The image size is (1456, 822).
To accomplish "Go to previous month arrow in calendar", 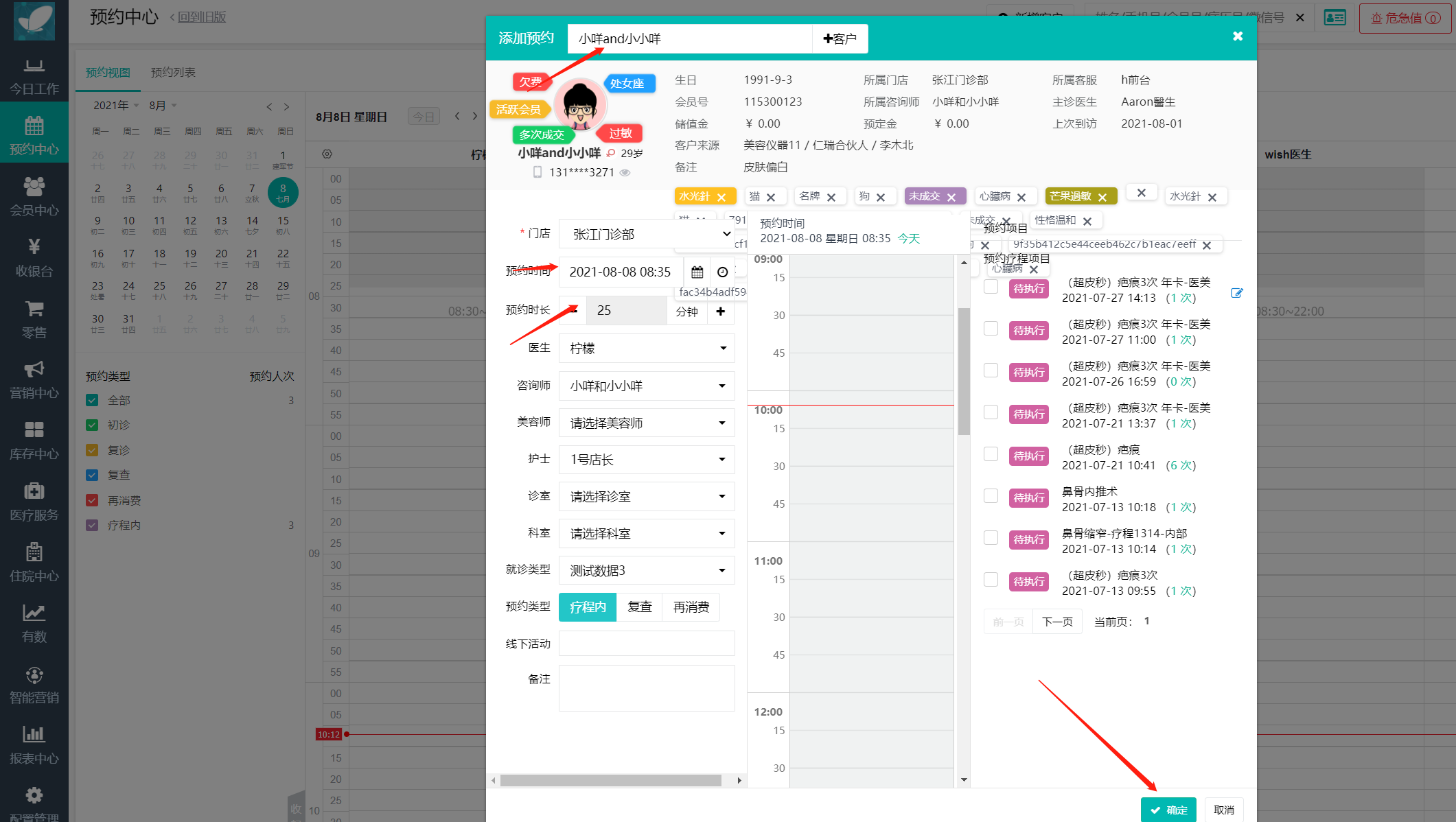I will tap(269, 106).
